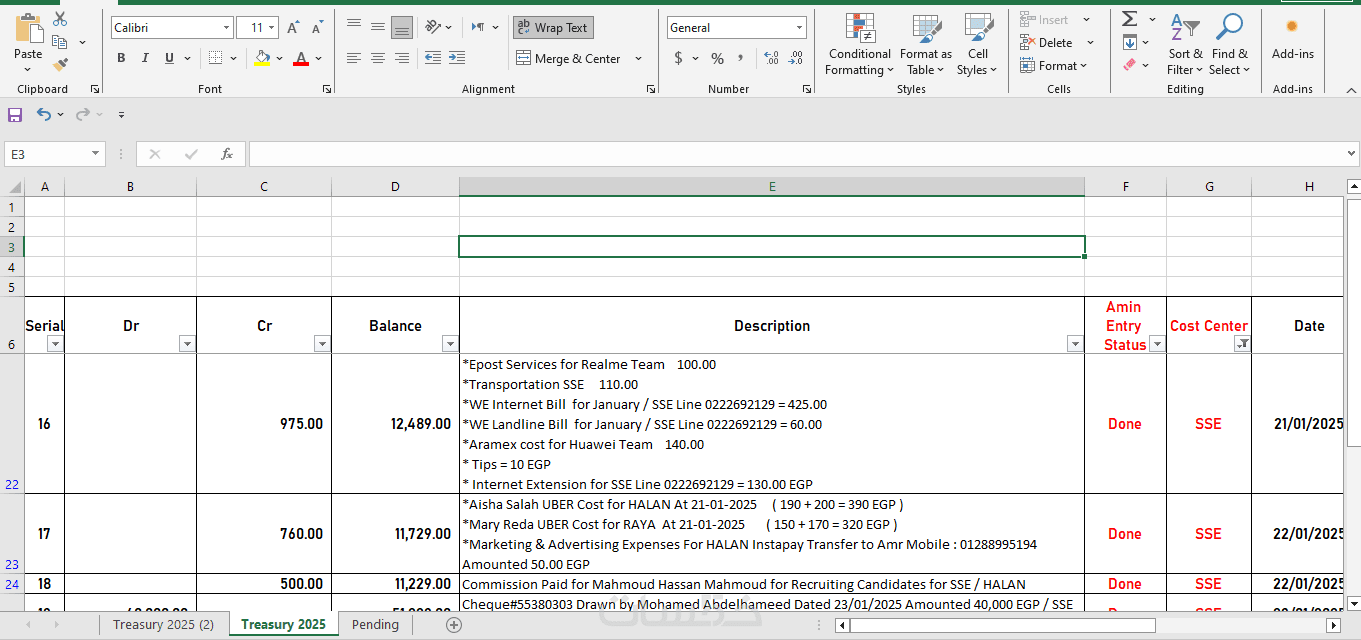Toggle Wrap Text for the cell
The height and width of the screenshot is (640, 1361).
[x=553, y=28]
